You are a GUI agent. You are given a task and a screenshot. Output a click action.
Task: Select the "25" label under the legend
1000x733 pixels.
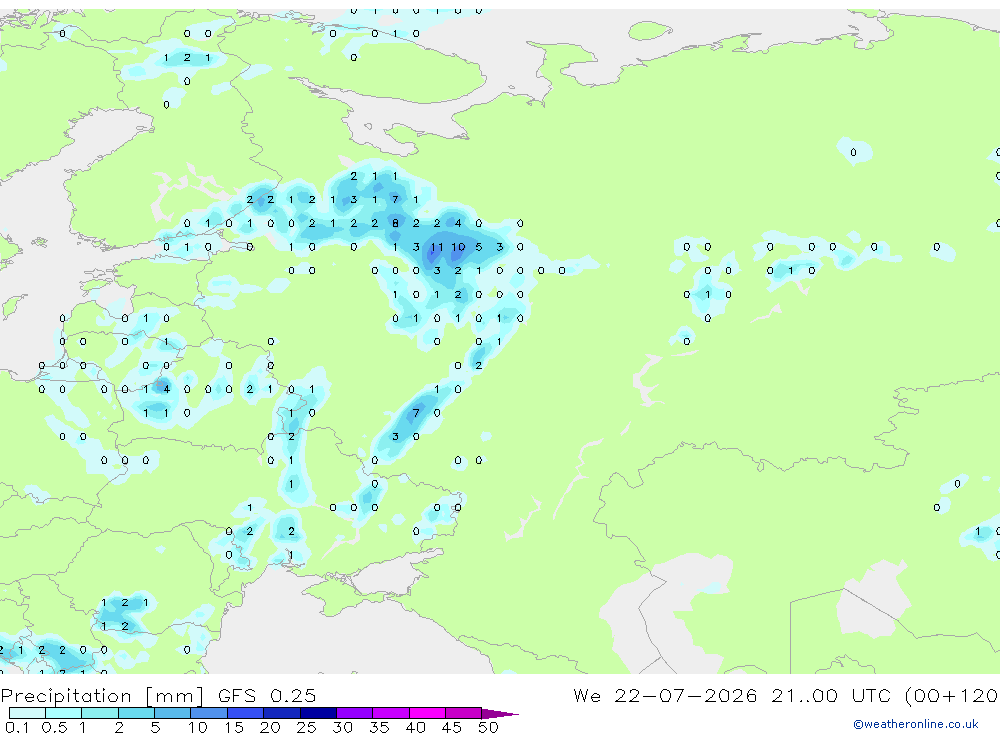[306, 727]
